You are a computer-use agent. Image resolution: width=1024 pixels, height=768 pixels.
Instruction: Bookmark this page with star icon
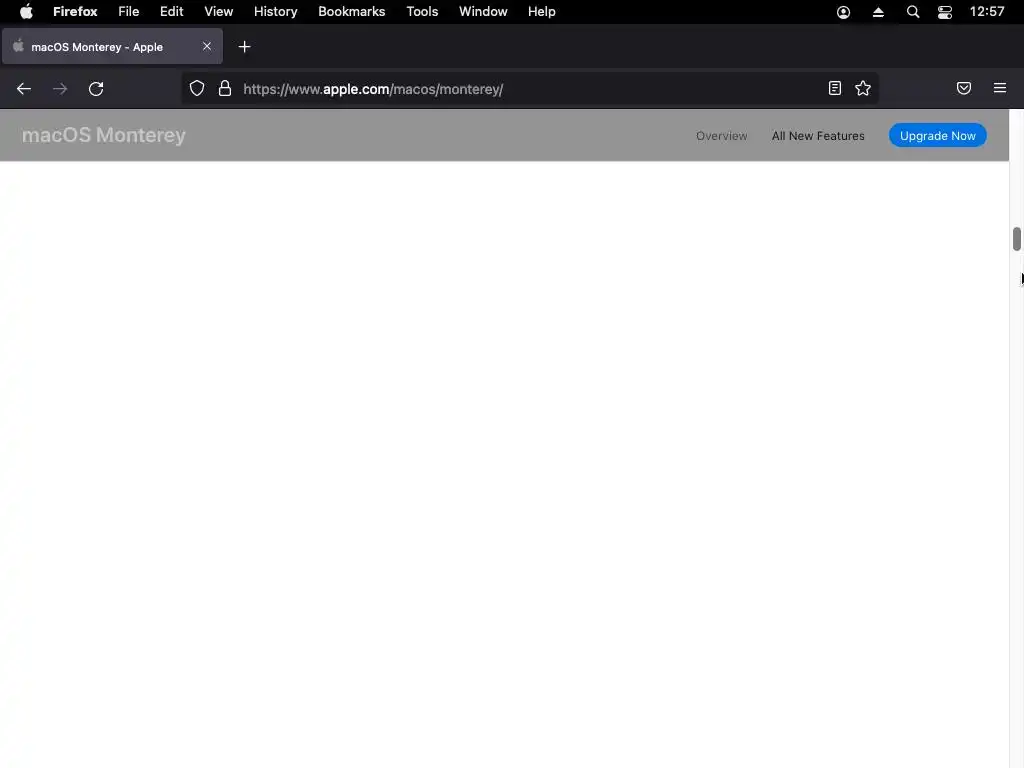pyautogui.click(x=863, y=88)
